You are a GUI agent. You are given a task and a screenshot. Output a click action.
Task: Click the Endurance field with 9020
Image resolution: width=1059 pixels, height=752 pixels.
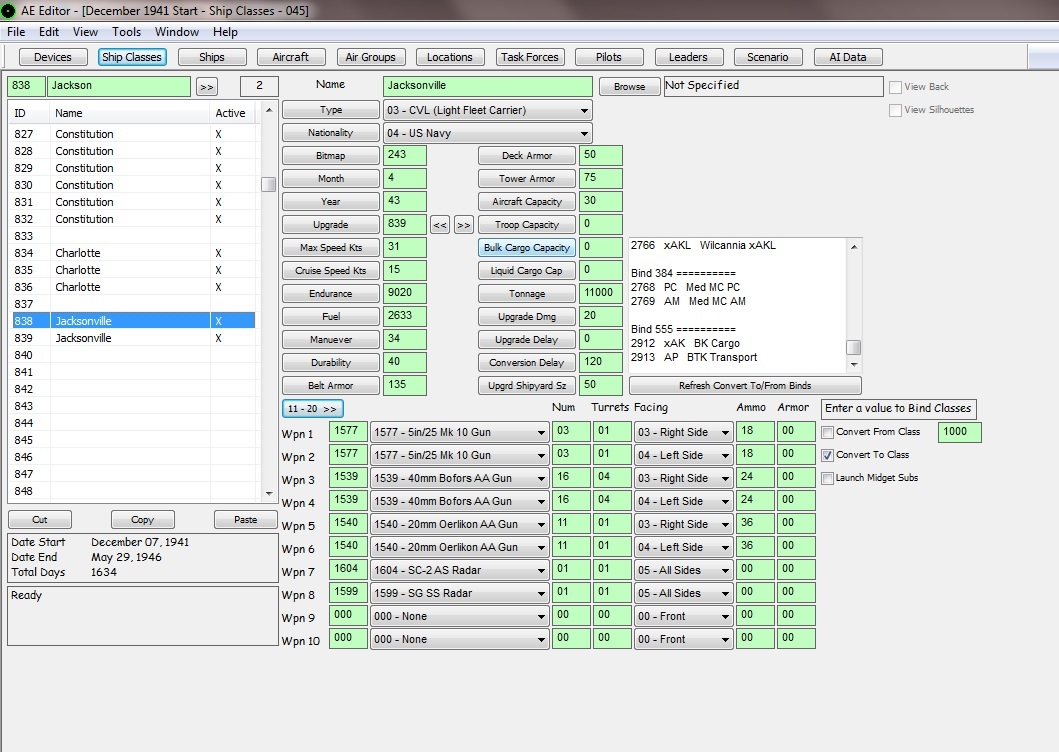[405, 293]
